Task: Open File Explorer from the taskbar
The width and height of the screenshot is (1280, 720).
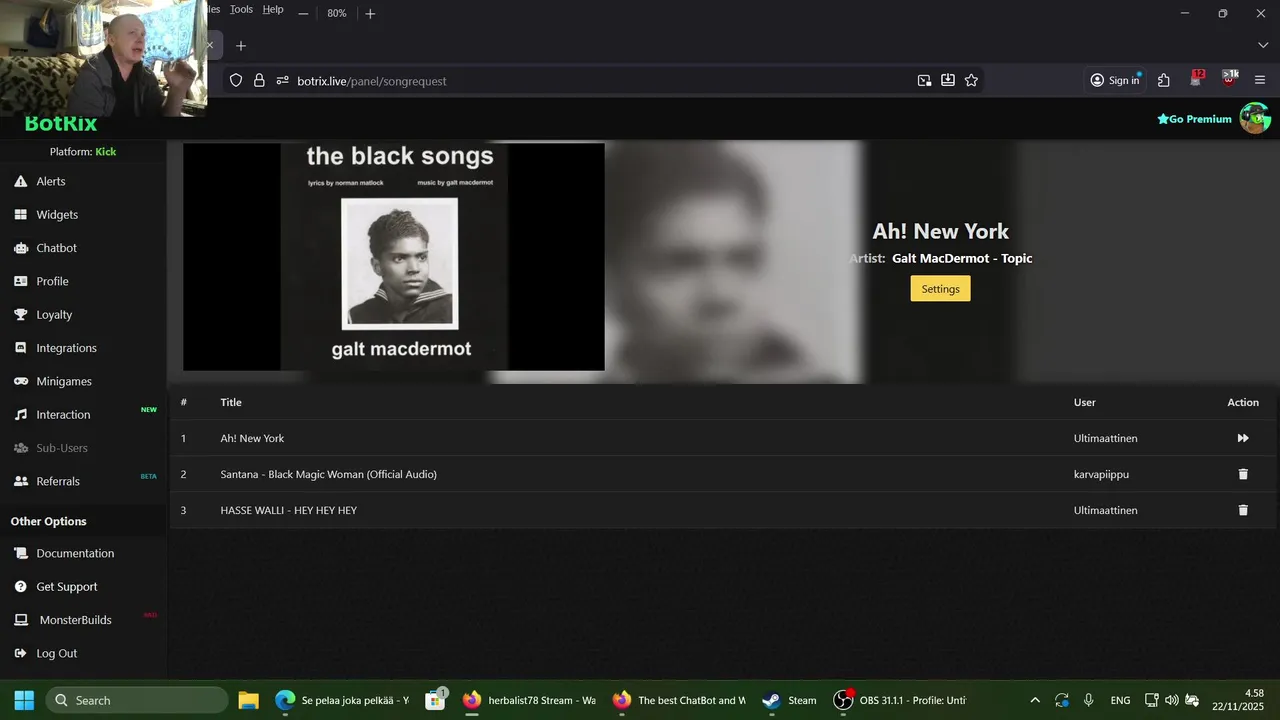Action: pyautogui.click(x=248, y=700)
